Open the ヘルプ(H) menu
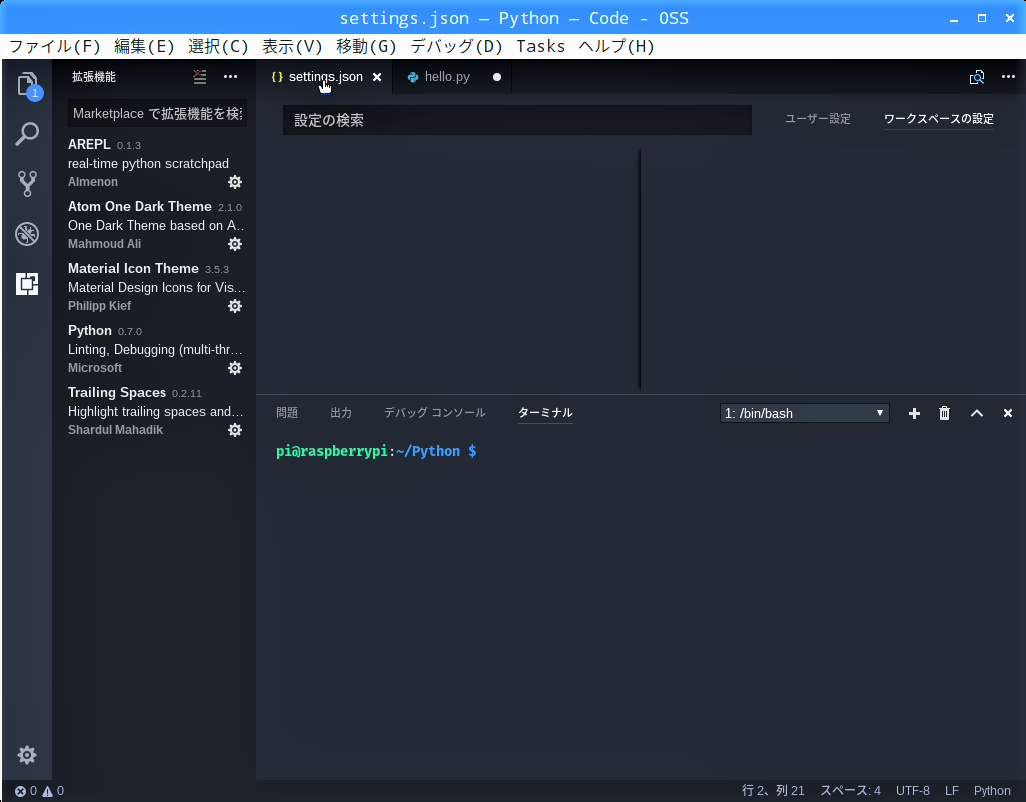 point(616,46)
